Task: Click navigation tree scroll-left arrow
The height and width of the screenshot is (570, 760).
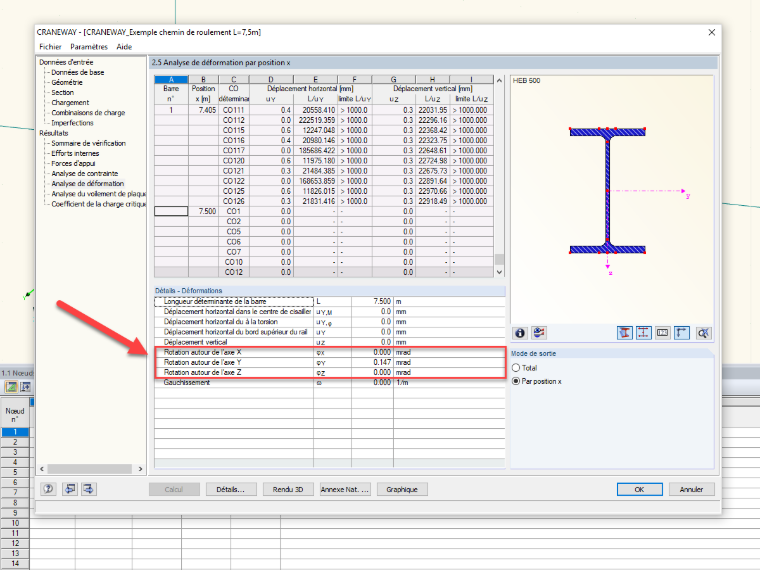Action: pyautogui.click(x=42, y=469)
